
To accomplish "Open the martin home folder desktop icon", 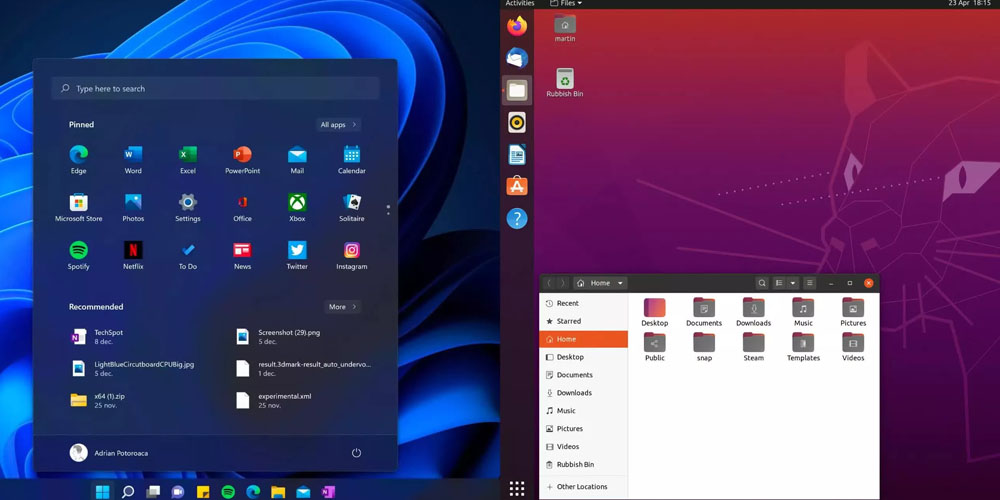I will point(565,29).
